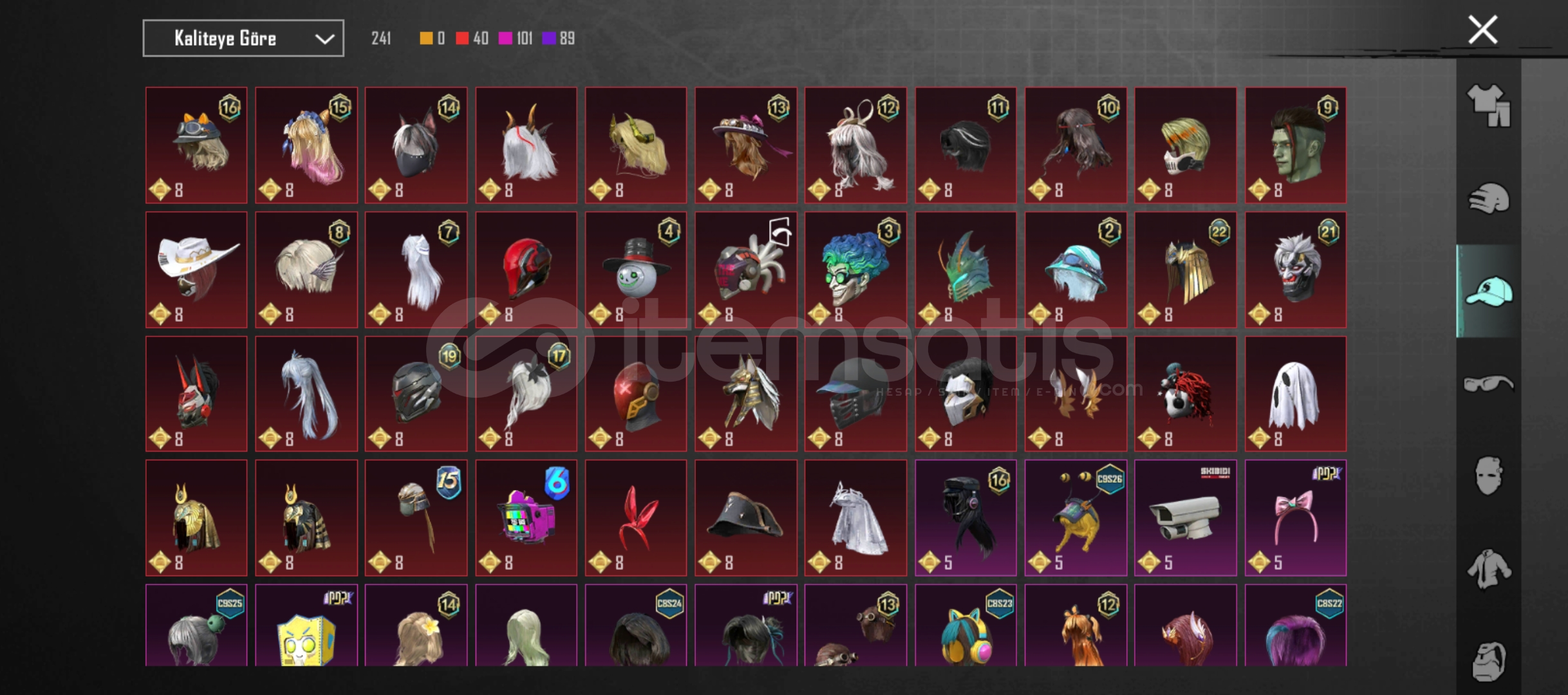Open the face mask category icon

pyautogui.click(x=1489, y=476)
